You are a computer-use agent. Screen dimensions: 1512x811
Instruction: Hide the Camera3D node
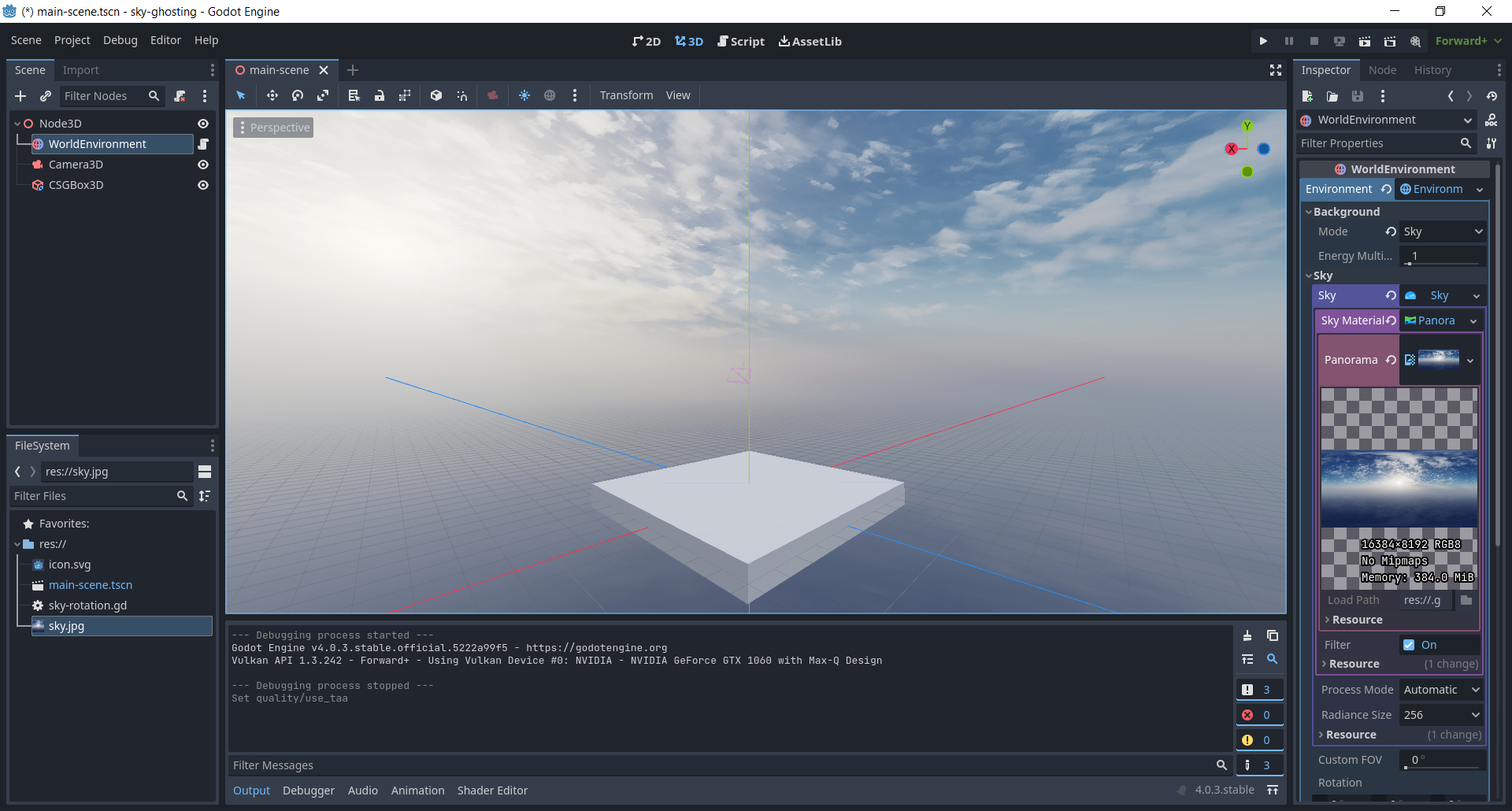click(202, 165)
